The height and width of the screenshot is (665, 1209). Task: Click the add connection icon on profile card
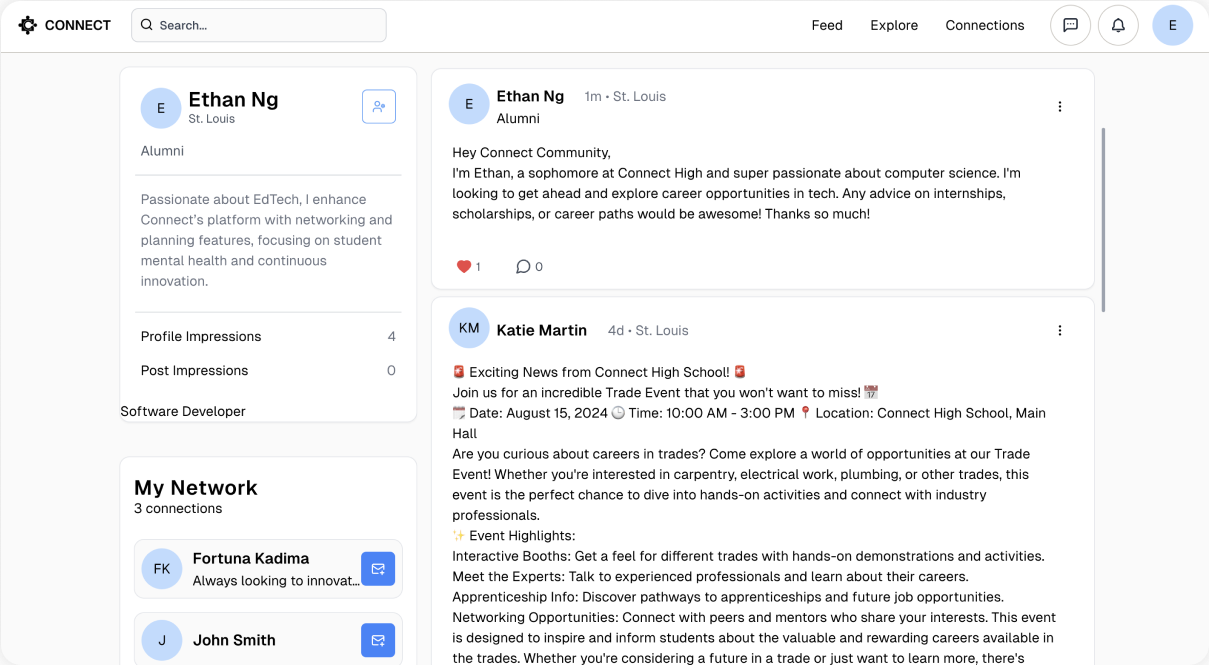378,106
